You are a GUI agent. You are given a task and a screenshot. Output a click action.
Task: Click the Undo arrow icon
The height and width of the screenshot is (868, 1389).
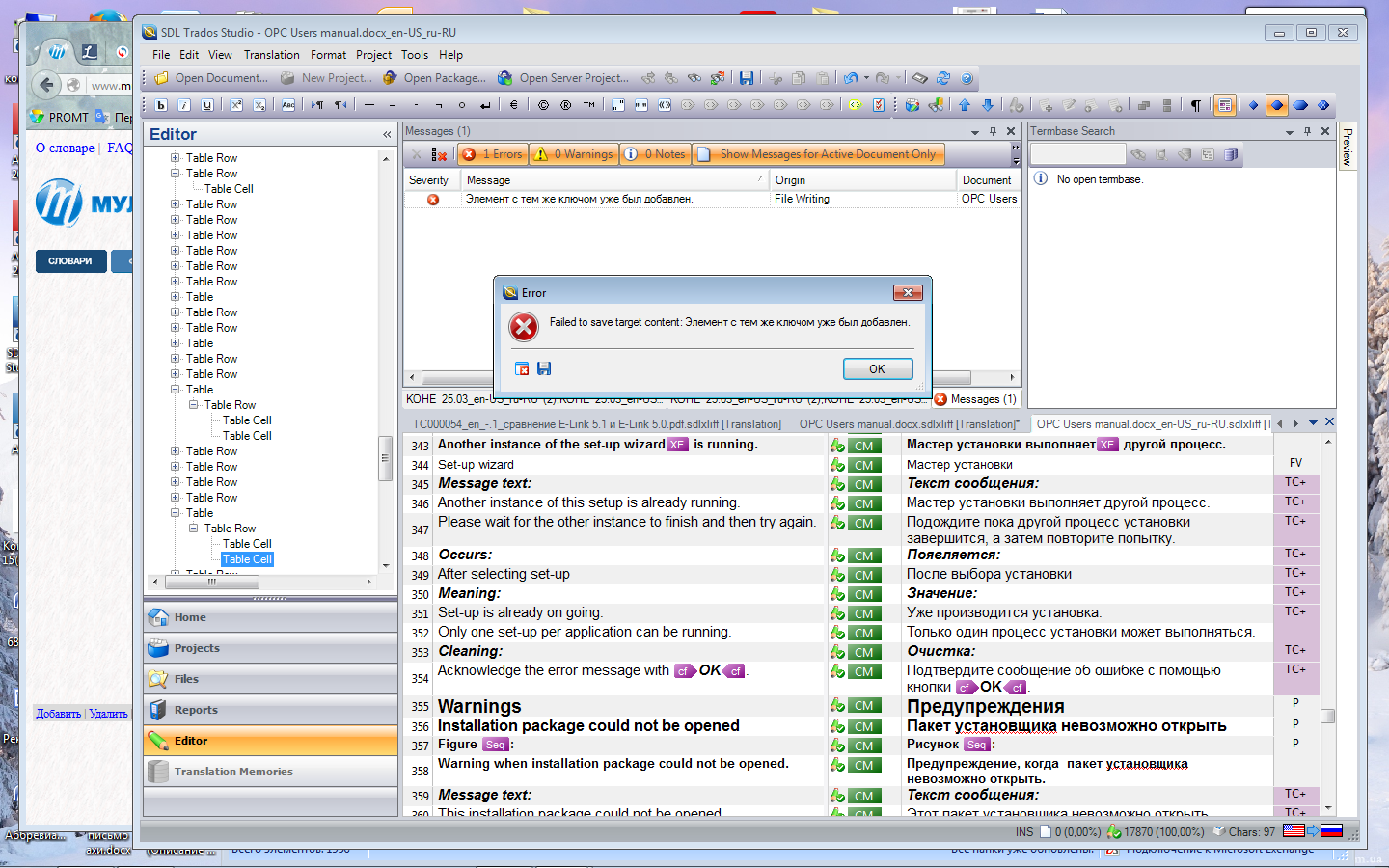coord(850,78)
